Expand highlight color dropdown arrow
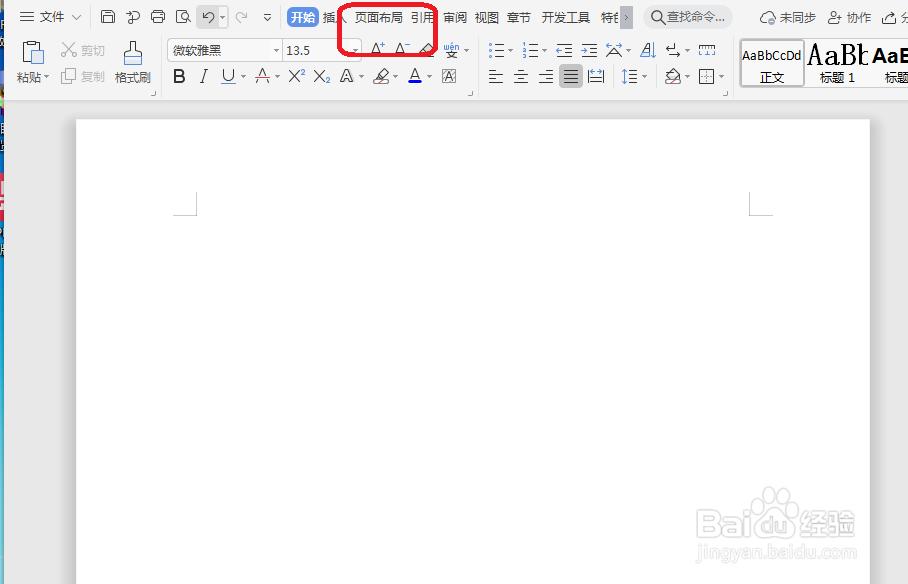The image size is (908, 584). (396, 76)
